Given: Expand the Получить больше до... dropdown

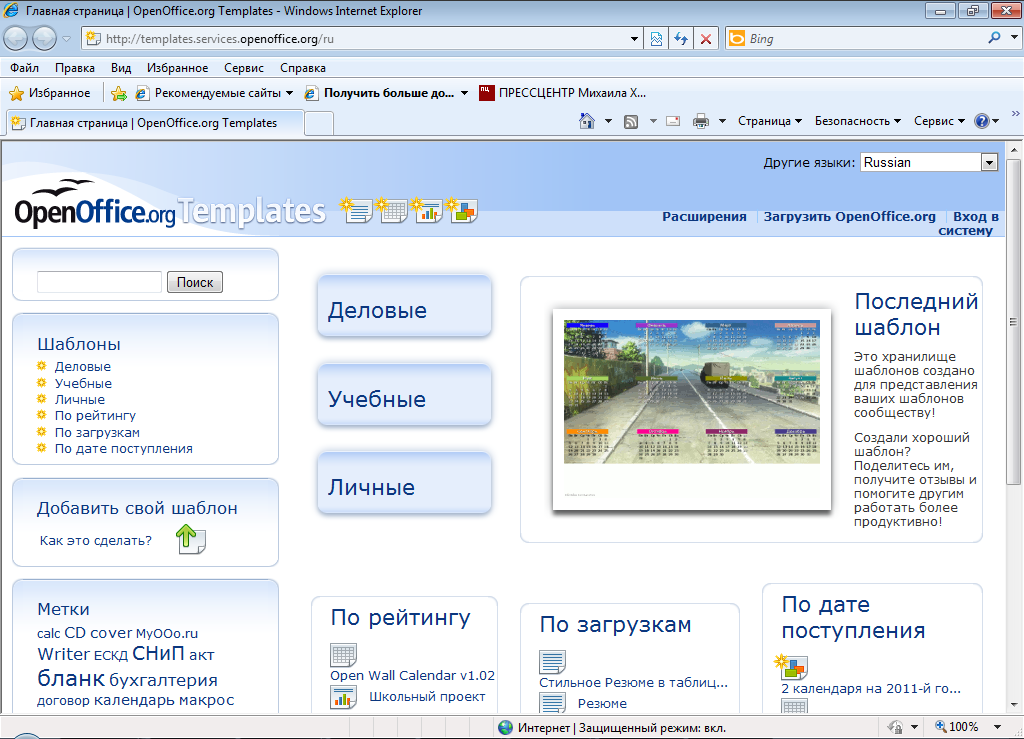Looking at the screenshot, I should point(464,93).
